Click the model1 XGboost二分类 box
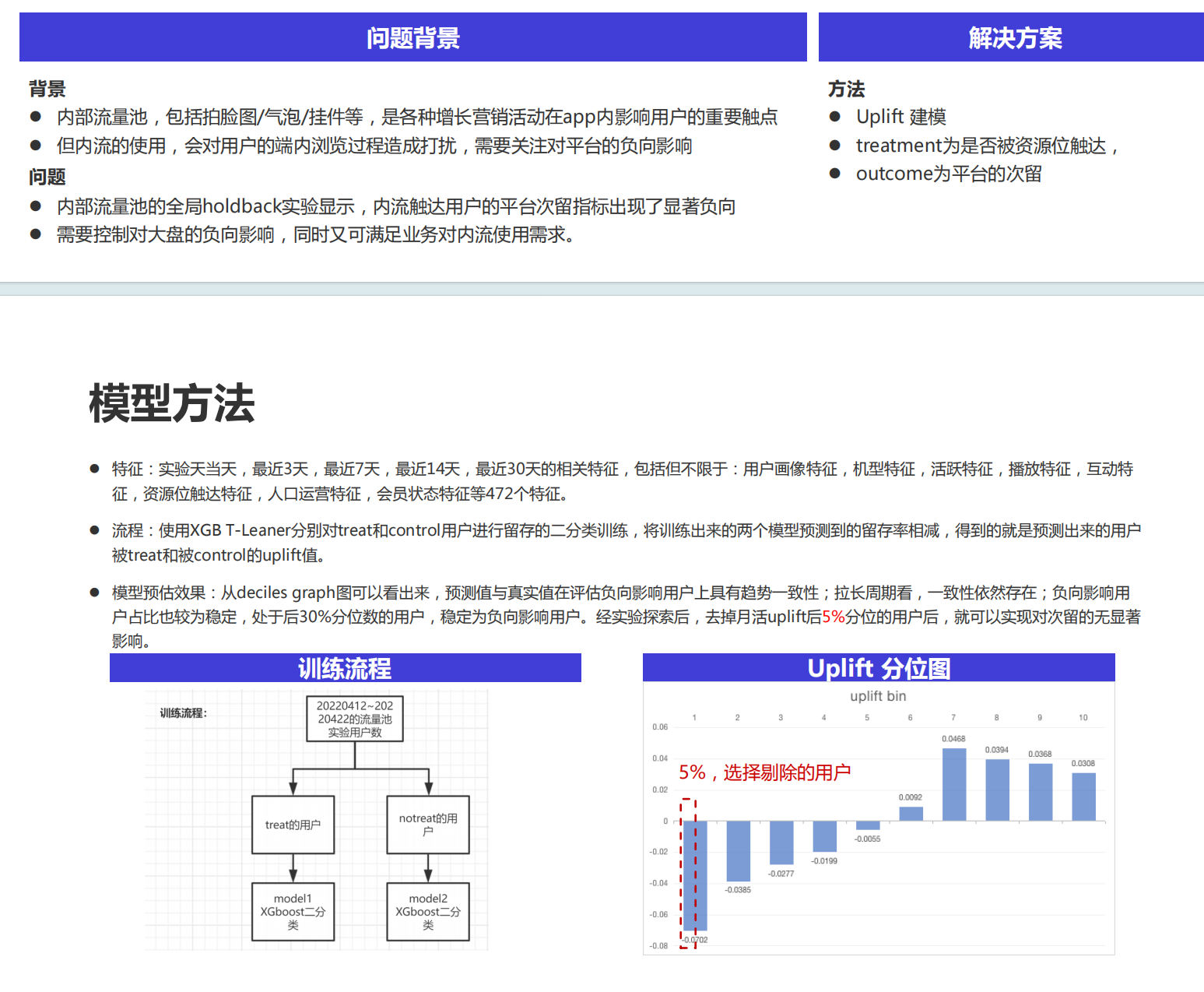This screenshot has height=992, width=1204. point(293,912)
